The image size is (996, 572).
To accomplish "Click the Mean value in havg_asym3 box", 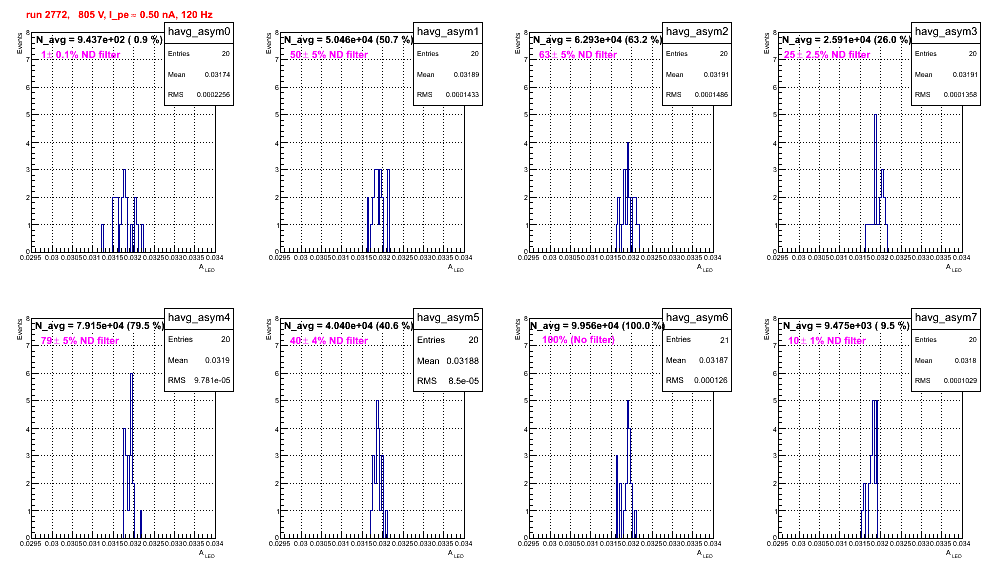I will [964, 74].
